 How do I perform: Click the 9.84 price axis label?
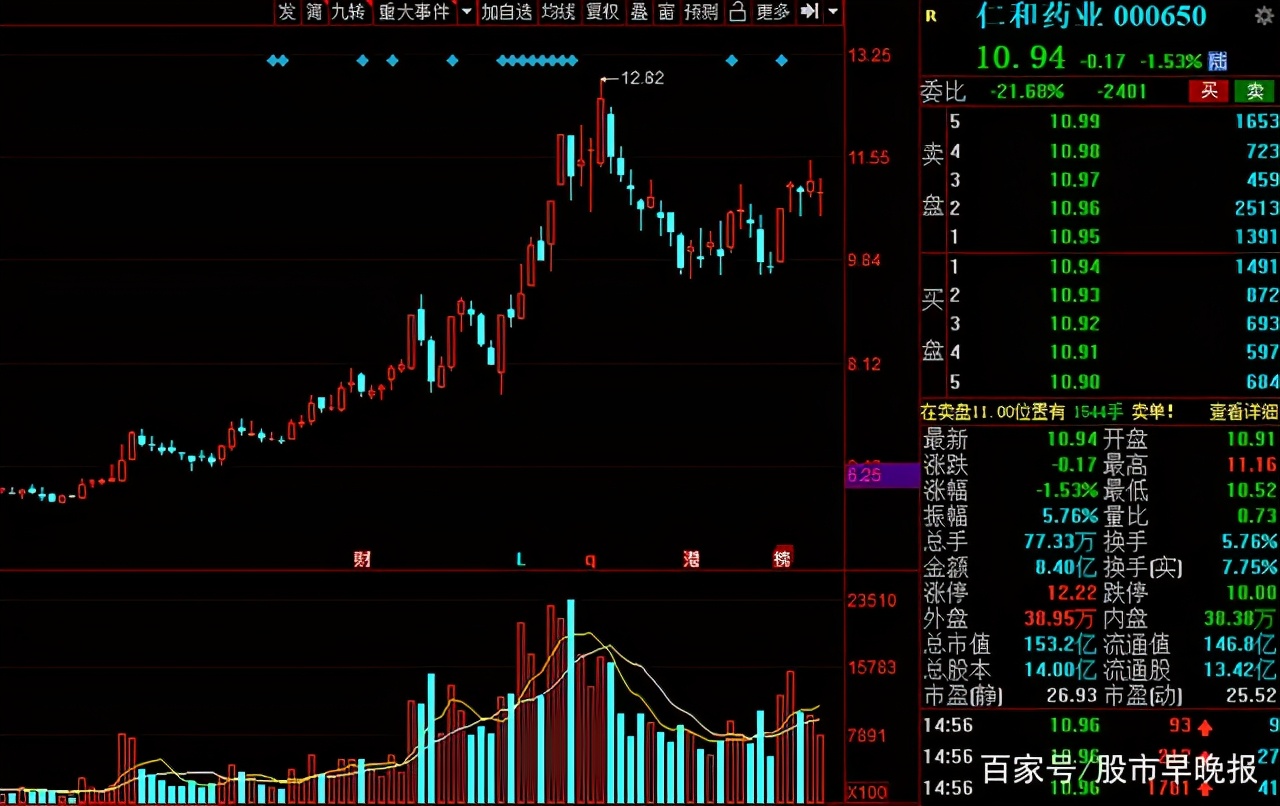[x=865, y=260]
